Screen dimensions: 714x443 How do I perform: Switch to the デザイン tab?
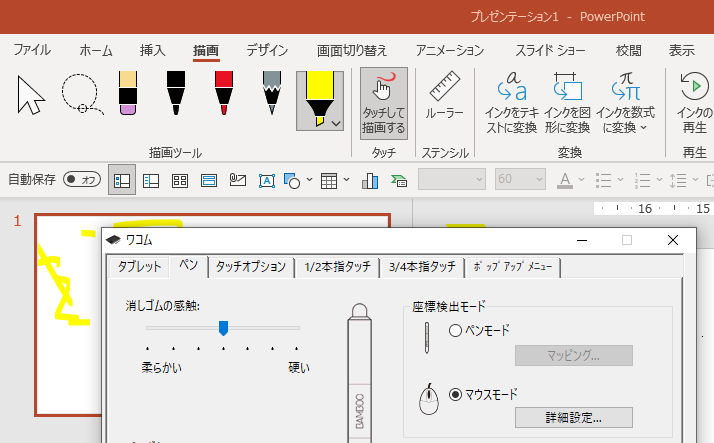point(267,50)
